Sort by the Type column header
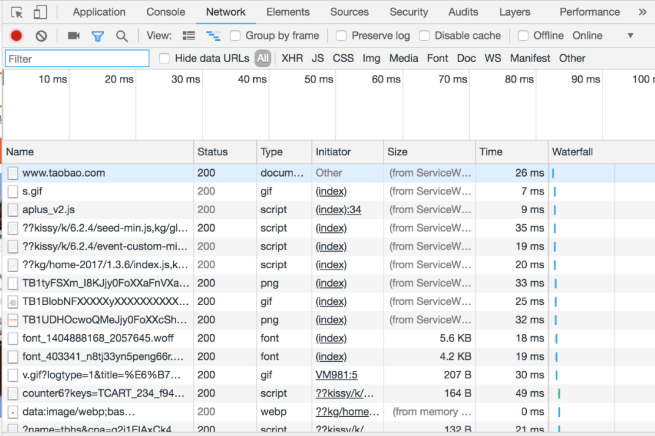This screenshot has width=655, height=436. pos(284,152)
